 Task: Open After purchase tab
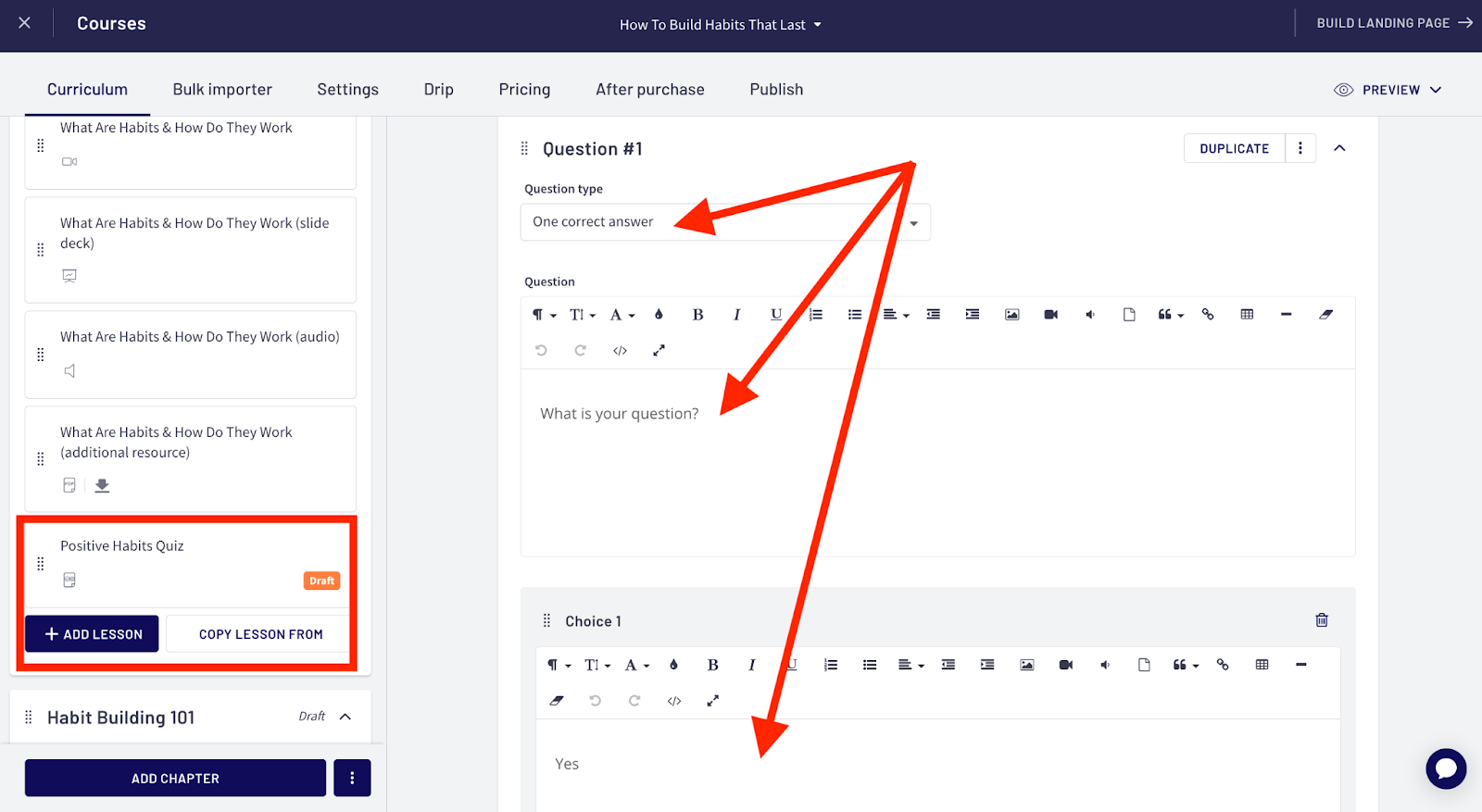pos(650,90)
